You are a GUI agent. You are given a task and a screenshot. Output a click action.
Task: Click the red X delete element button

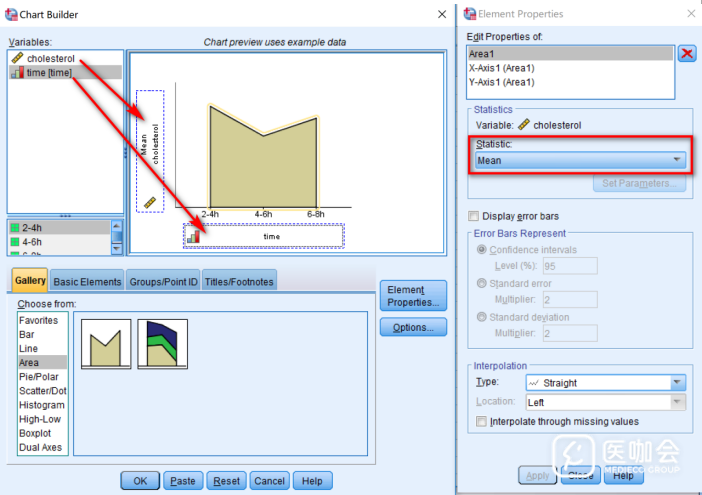coord(687,54)
